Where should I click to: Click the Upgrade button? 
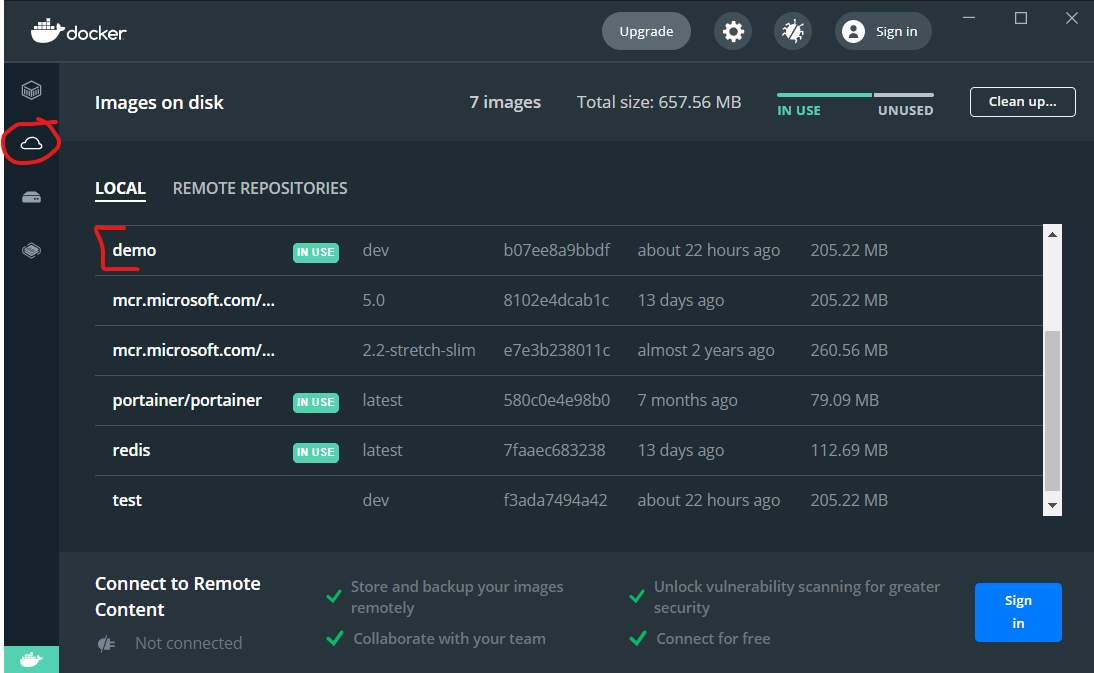[x=646, y=31]
